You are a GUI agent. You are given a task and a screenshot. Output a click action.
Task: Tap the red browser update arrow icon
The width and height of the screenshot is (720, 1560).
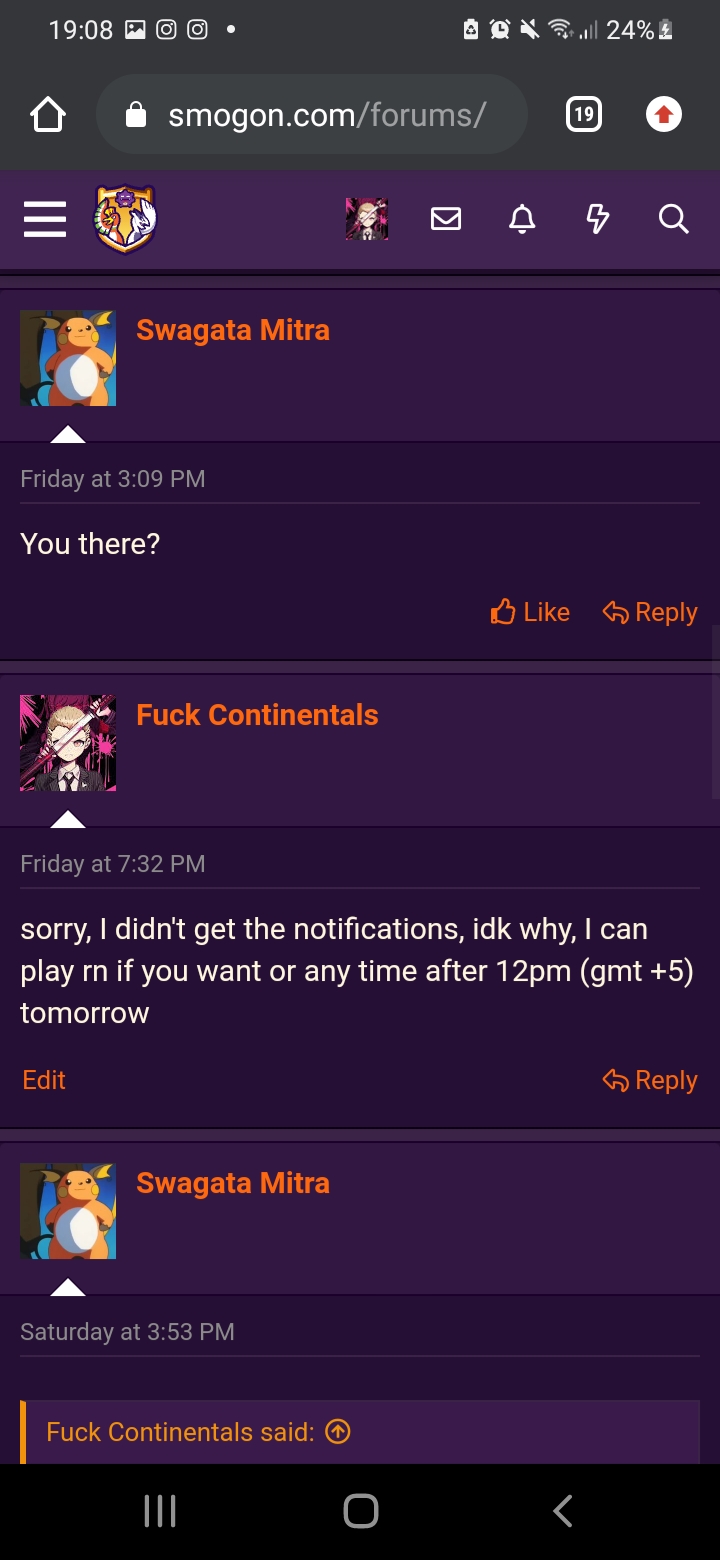[663, 115]
